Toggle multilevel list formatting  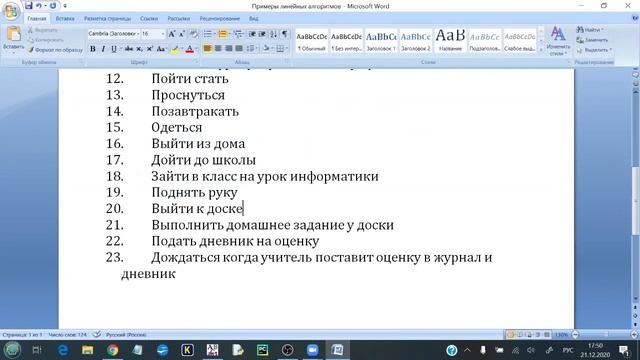[x=238, y=34]
